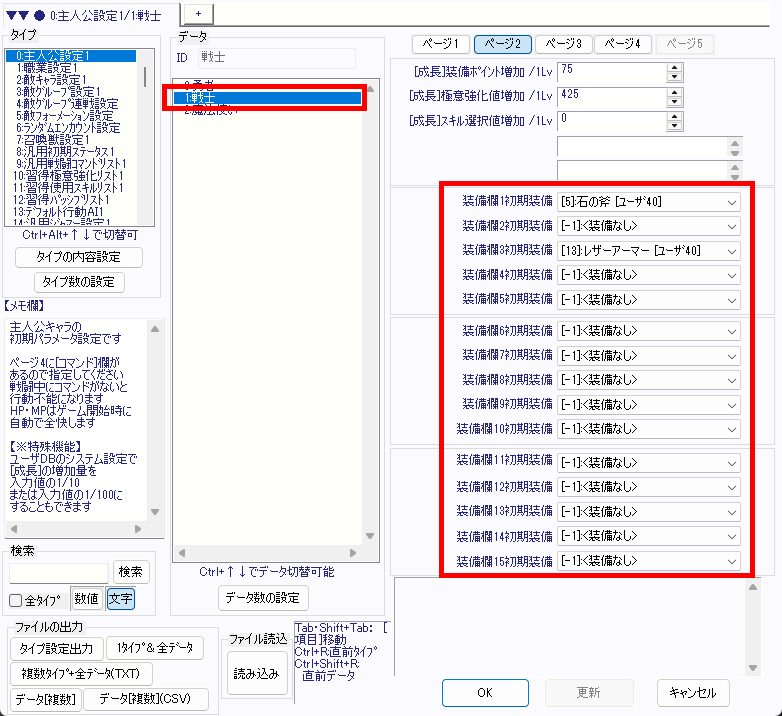Switch to the ページ1 tab
Viewport: 782px width, 716px height.
(441, 44)
